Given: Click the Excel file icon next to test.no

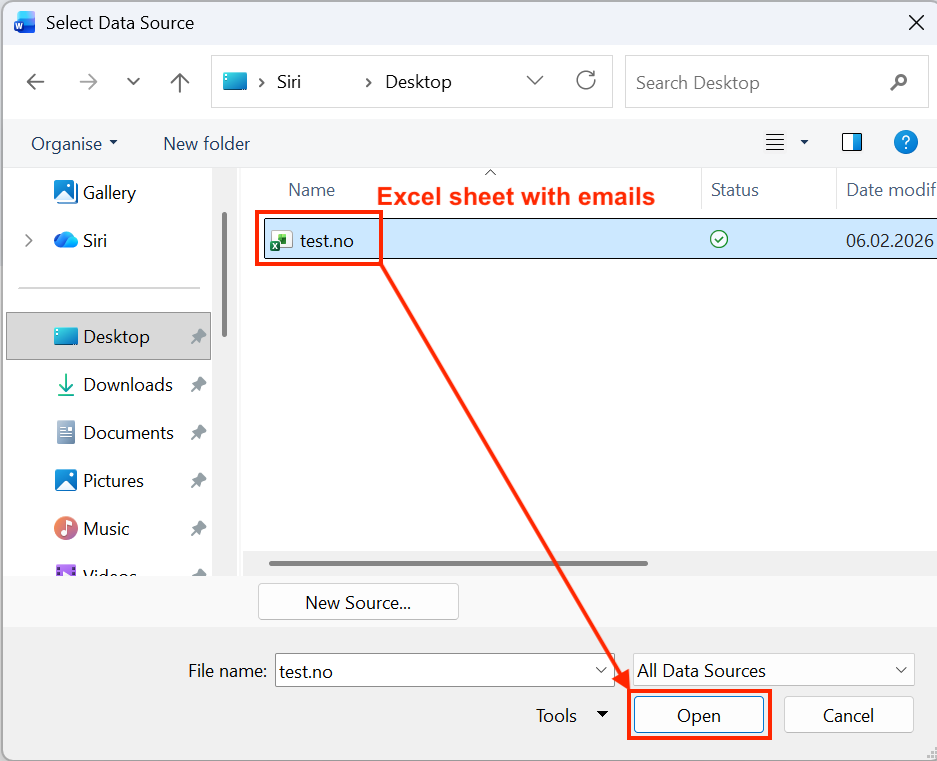Looking at the screenshot, I should [x=281, y=239].
